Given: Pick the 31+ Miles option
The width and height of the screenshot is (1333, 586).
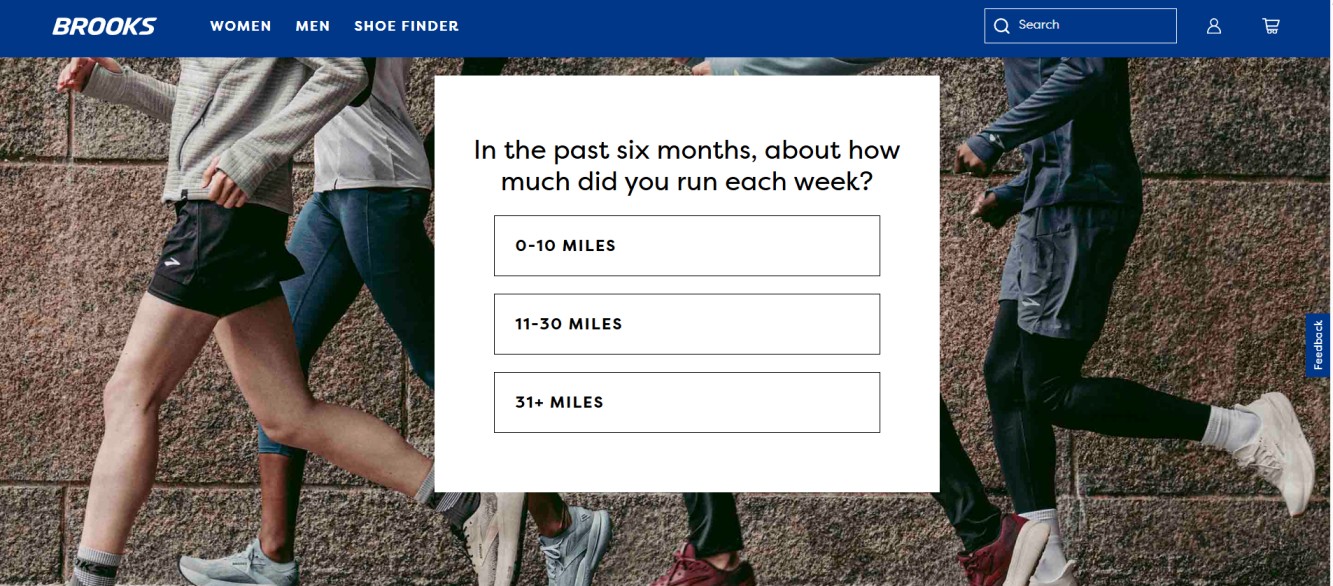Looking at the screenshot, I should click(x=686, y=402).
